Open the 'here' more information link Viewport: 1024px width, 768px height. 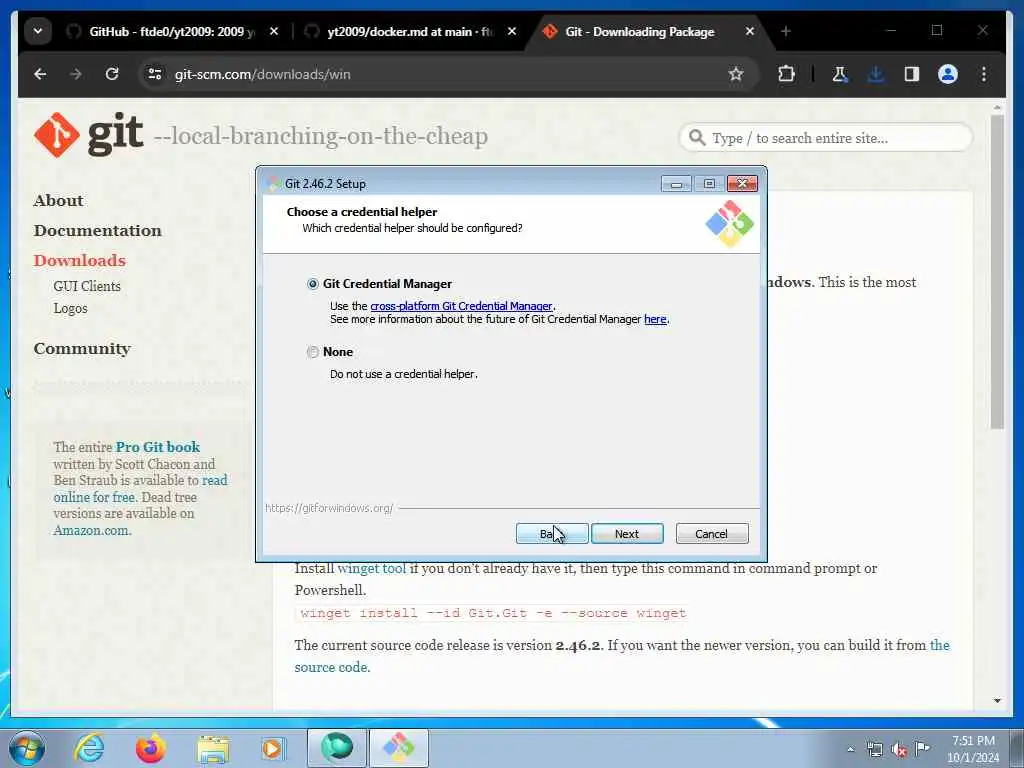[x=655, y=319]
